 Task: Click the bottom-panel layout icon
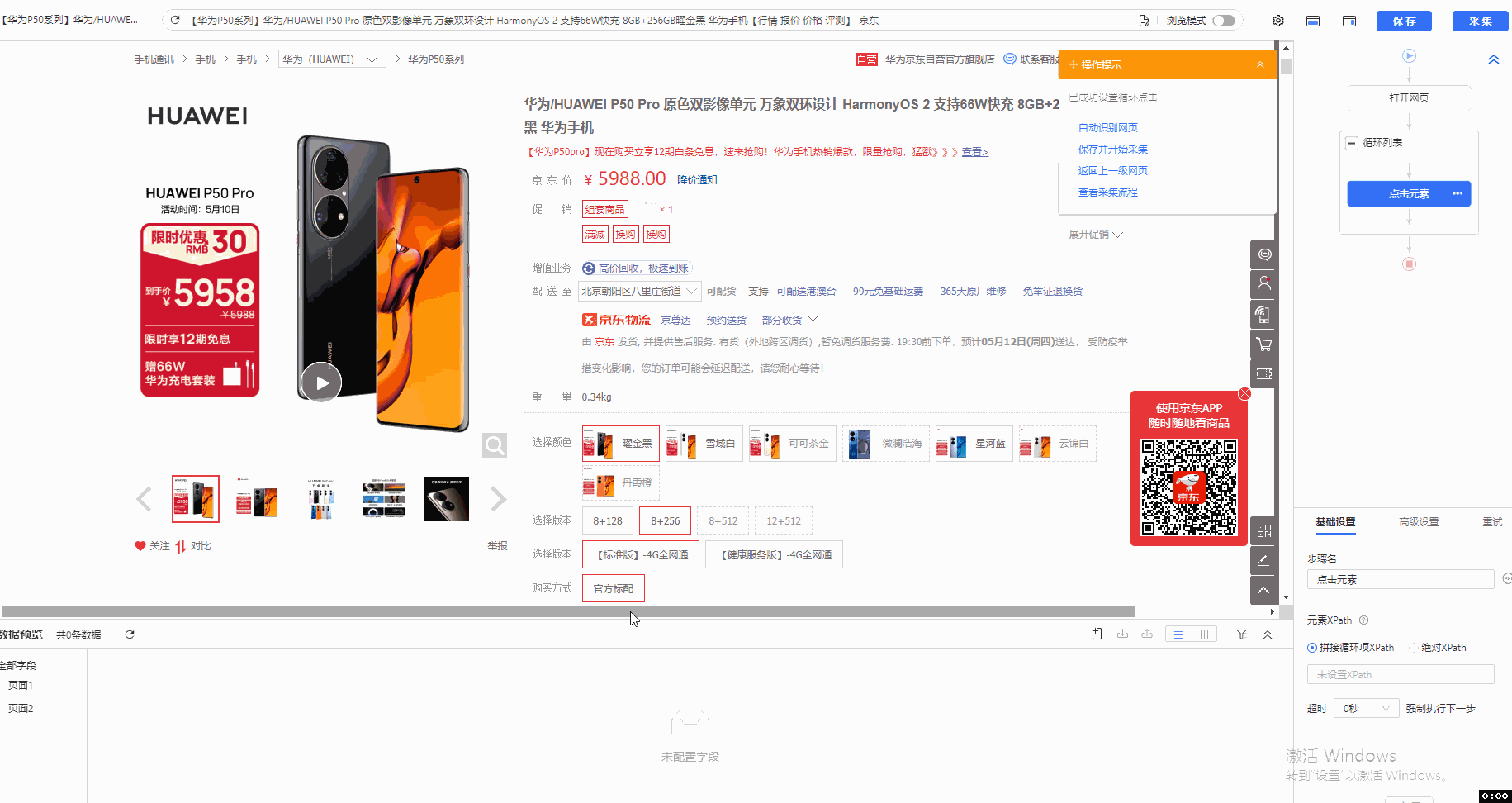tap(1313, 21)
